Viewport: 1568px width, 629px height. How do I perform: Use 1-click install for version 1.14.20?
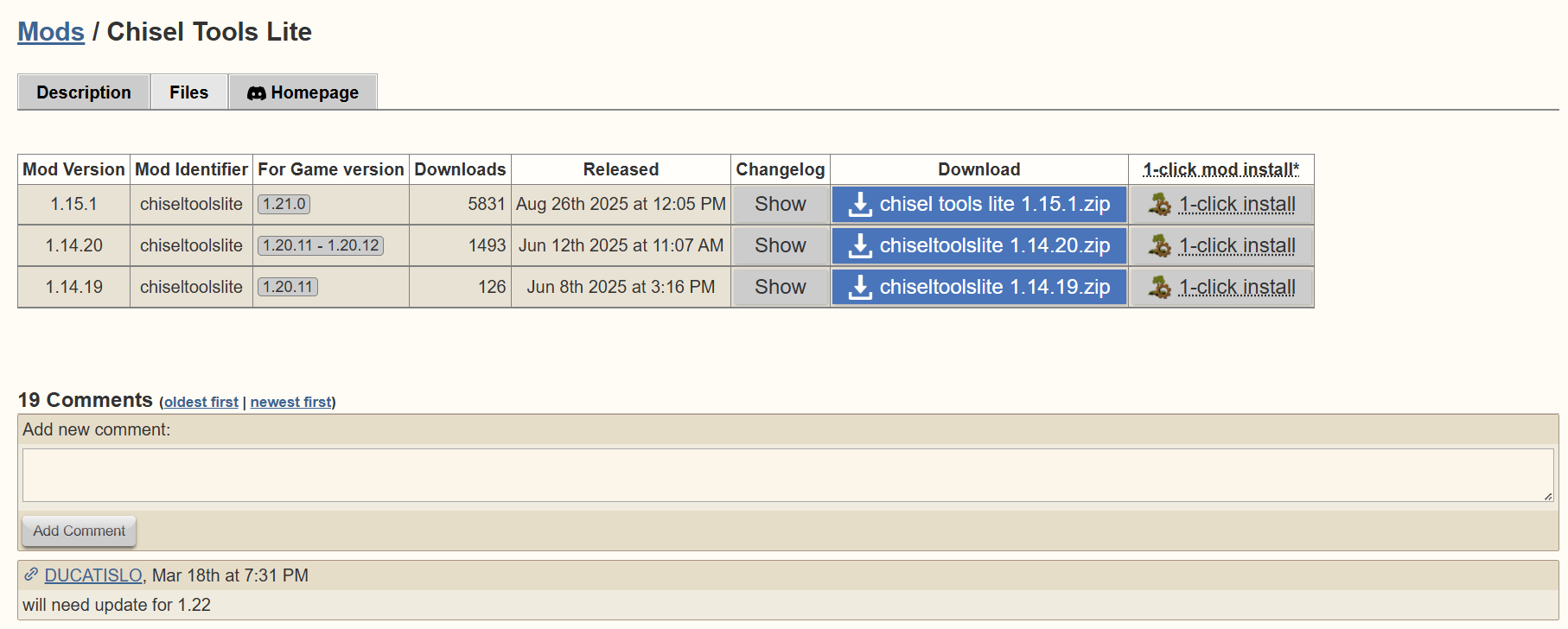[x=1221, y=246]
